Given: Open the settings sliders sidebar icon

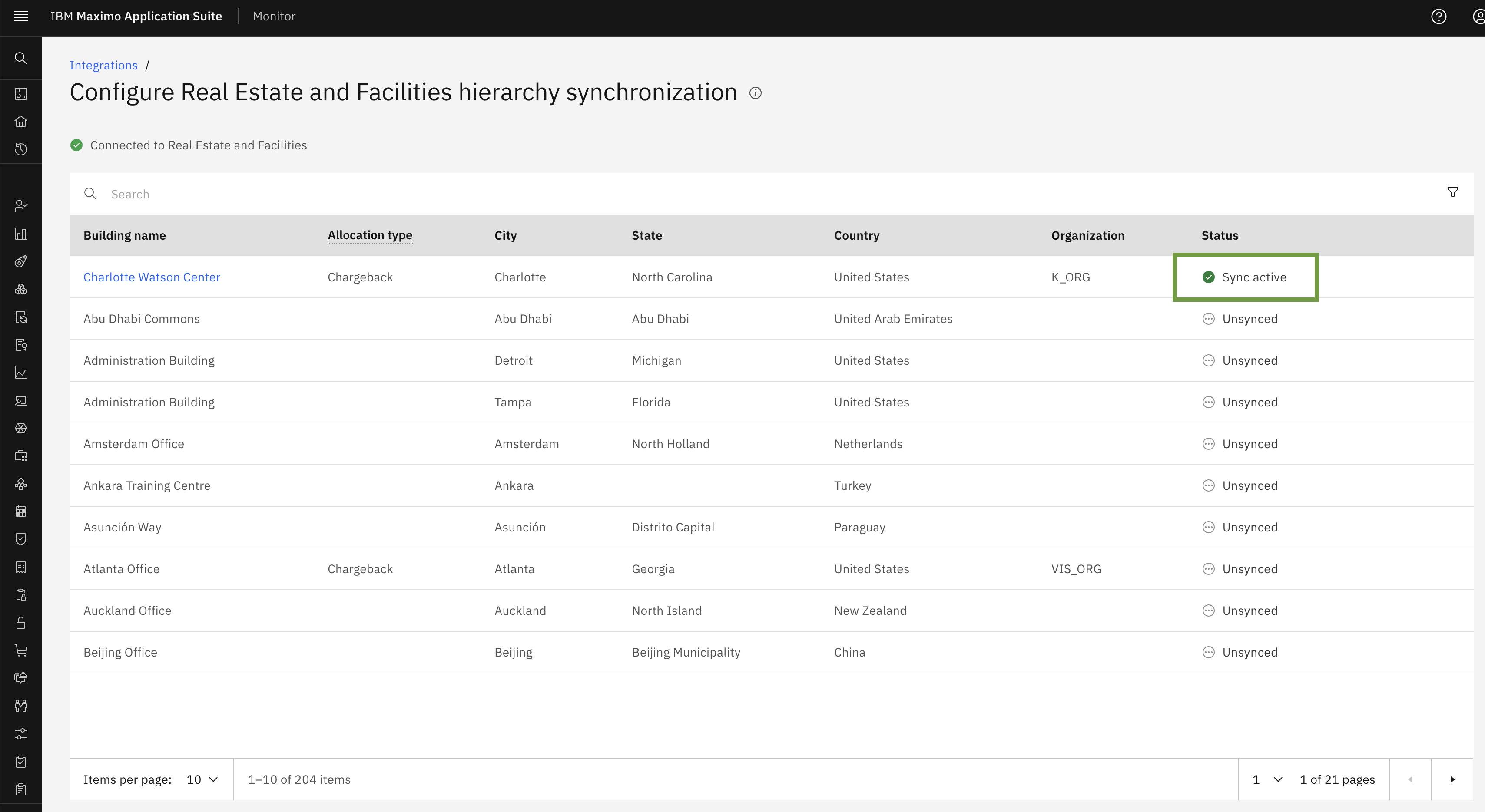Looking at the screenshot, I should pos(21,734).
